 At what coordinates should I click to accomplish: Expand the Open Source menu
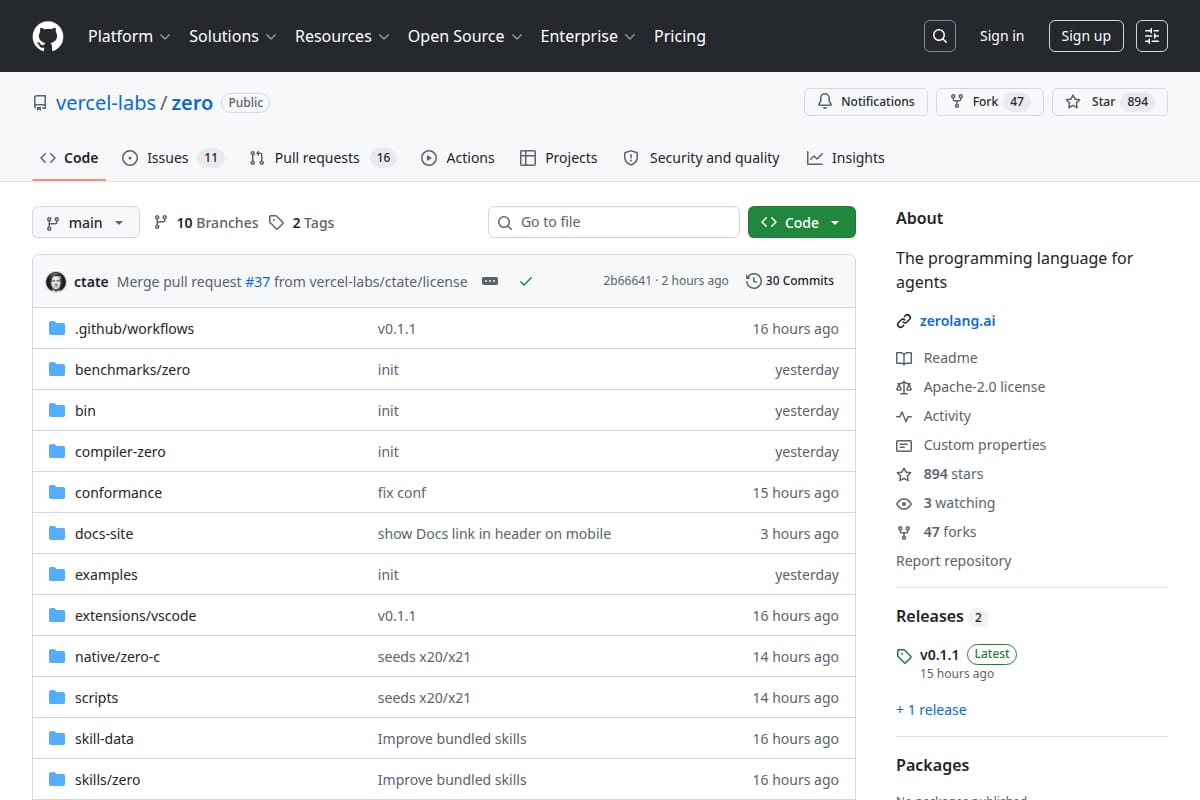click(x=464, y=36)
